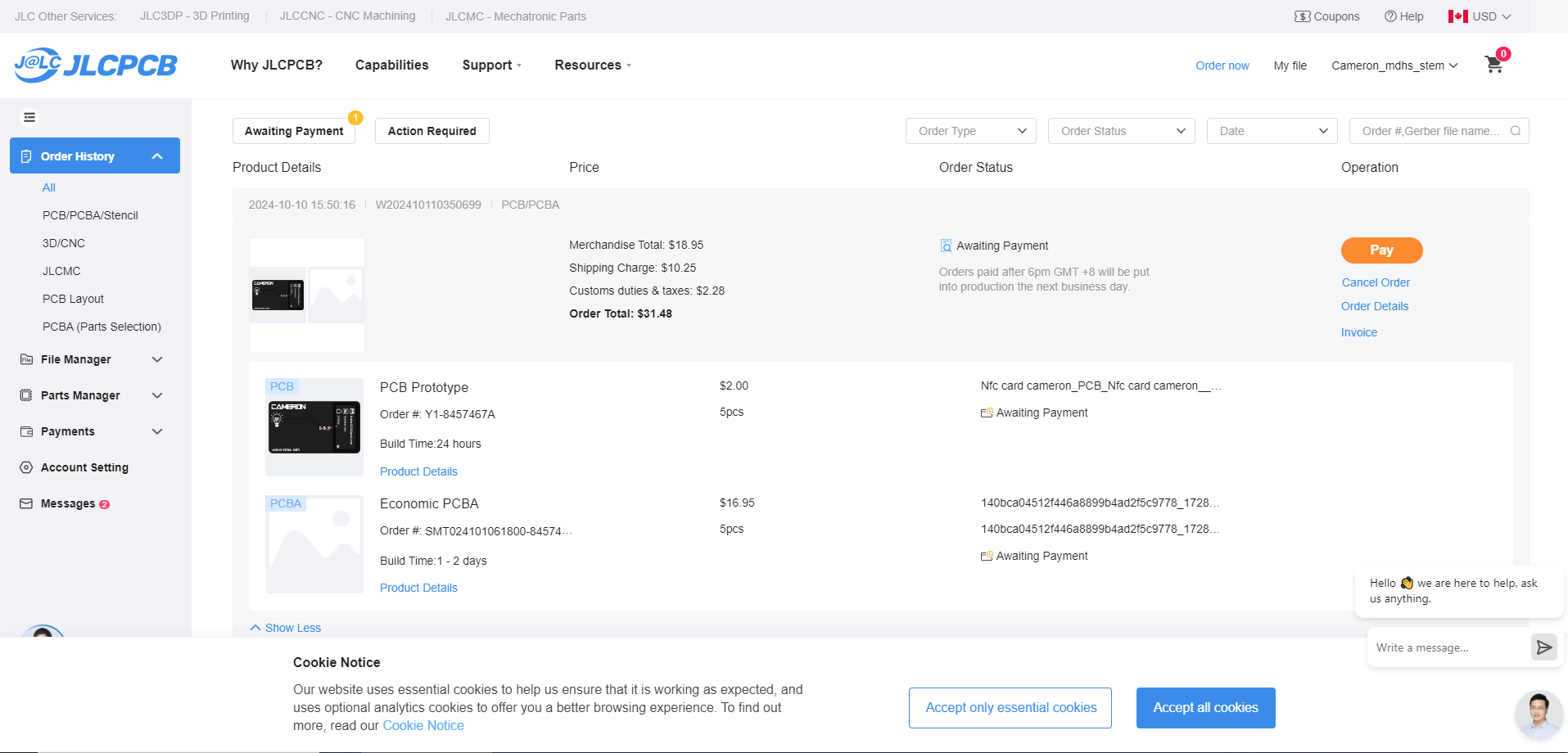Click Accept all cookies button

tap(1205, 708)
